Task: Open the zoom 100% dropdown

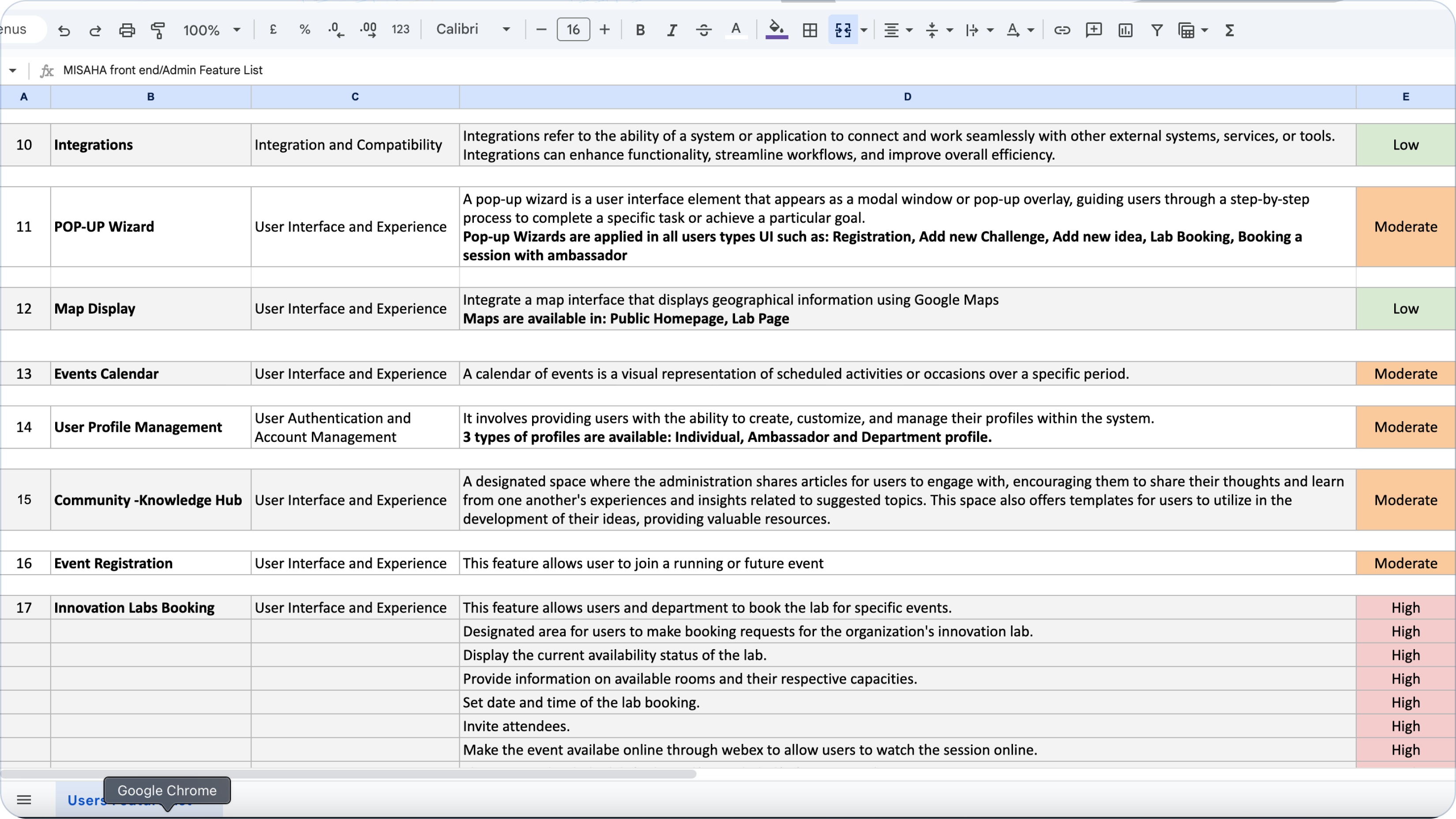Action: pos(212,30)
